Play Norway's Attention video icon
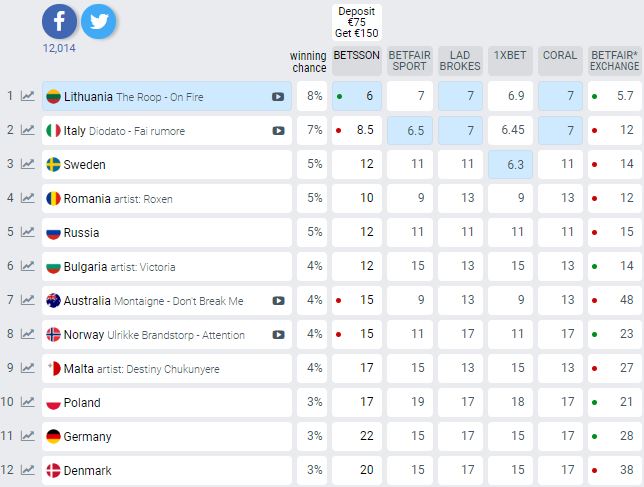Screen dimensions: 644x487 pos(278,335)
